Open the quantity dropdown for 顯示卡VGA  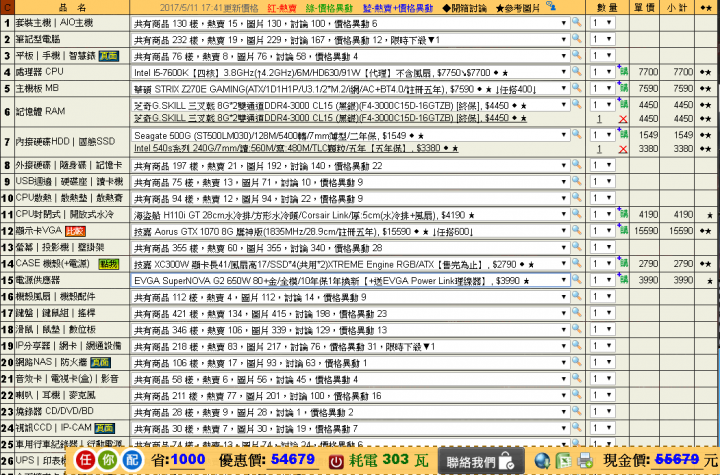click(x=602, y=231)
